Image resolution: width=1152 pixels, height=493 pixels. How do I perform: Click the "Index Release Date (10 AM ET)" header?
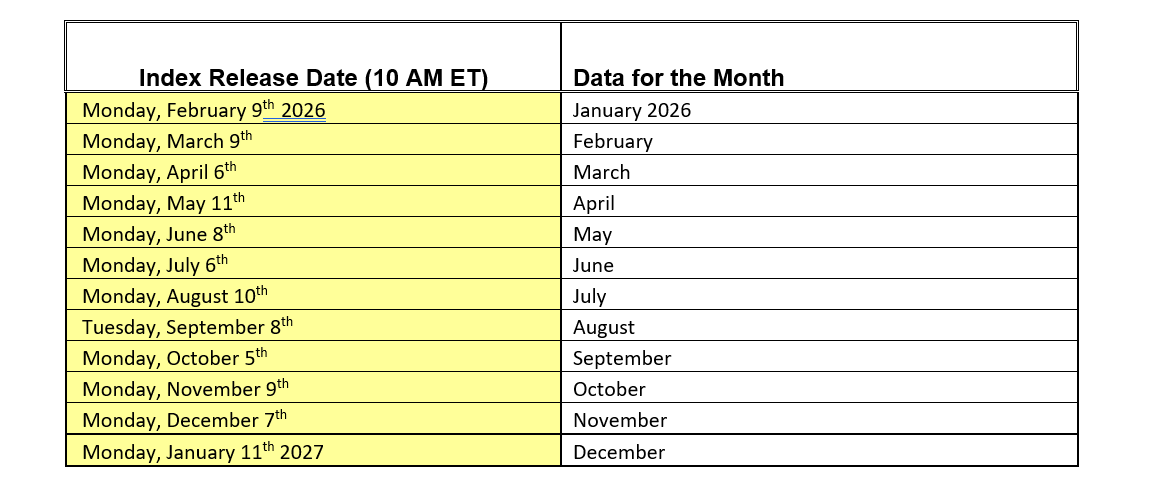coord(312,78)
